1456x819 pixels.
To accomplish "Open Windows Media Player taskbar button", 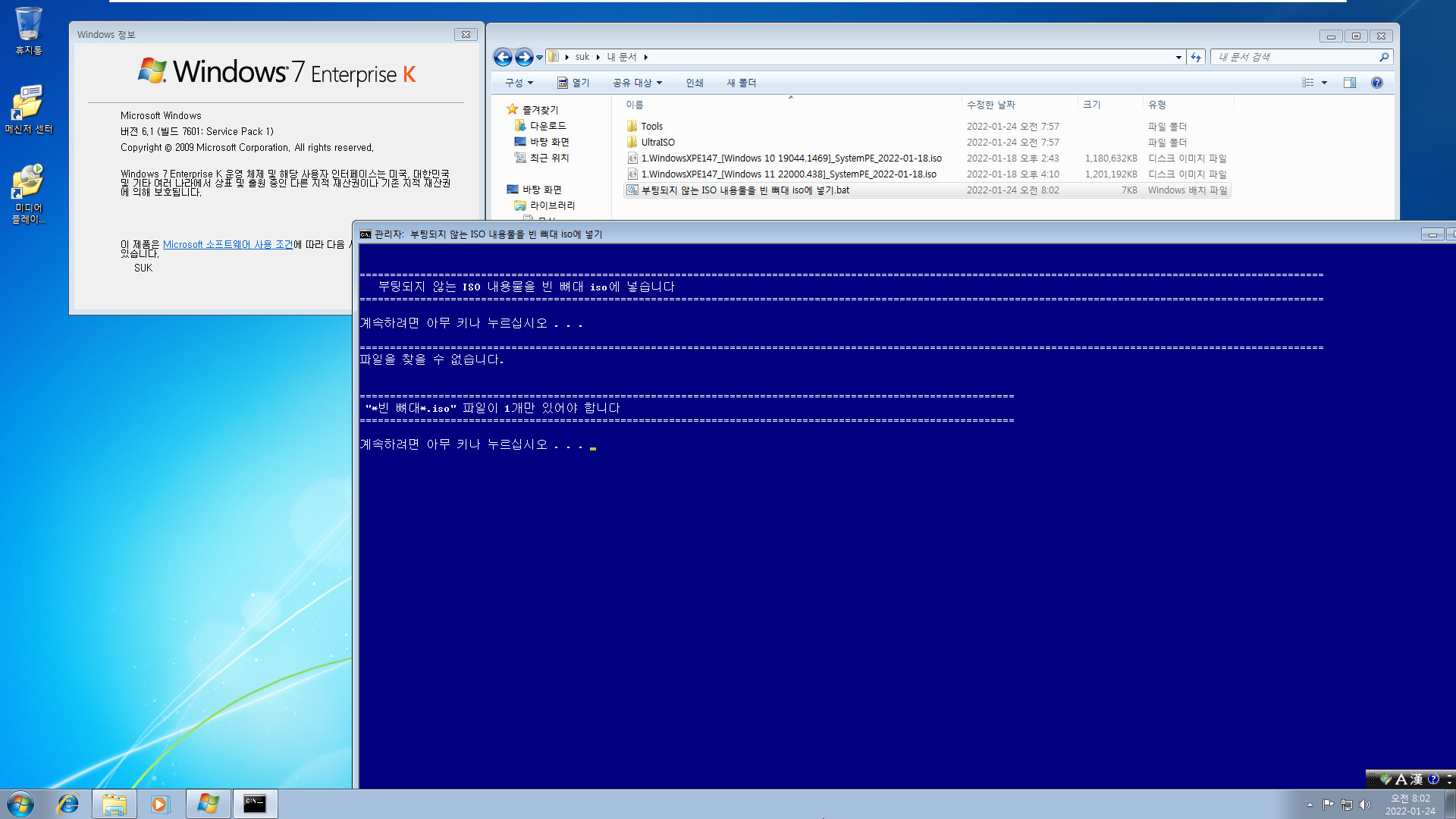I will tap(160, 804).
